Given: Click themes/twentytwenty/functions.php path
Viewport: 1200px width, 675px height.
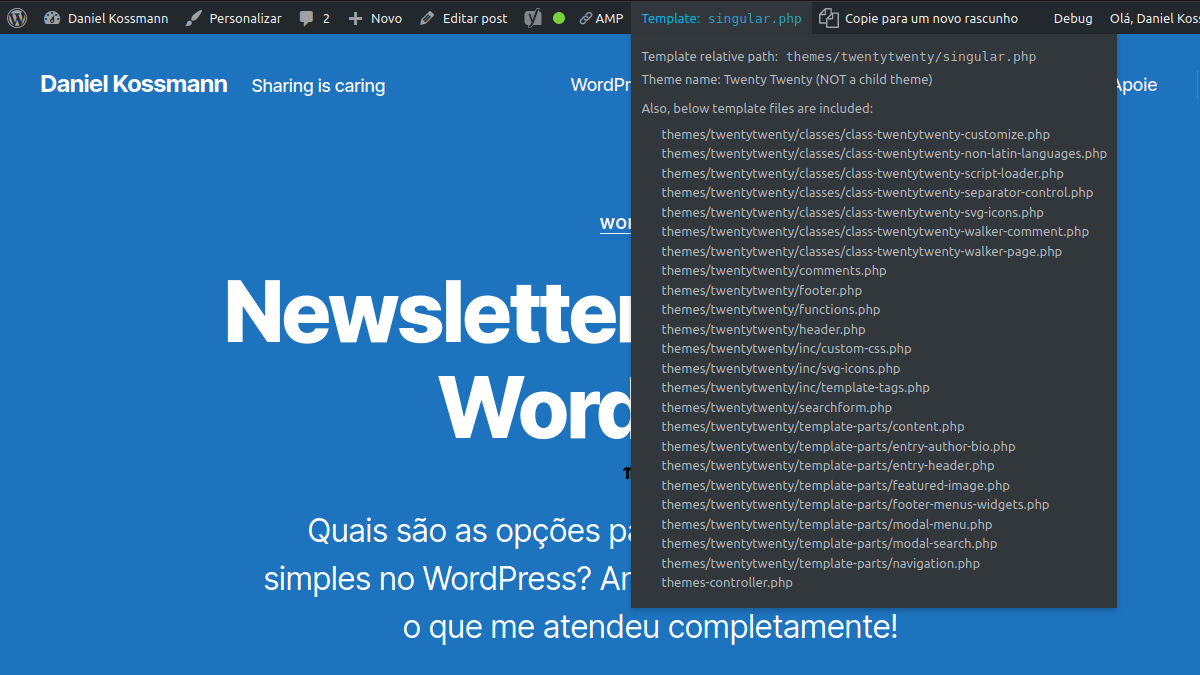Looking at the screenshot, I should click(x=770, y=310).
